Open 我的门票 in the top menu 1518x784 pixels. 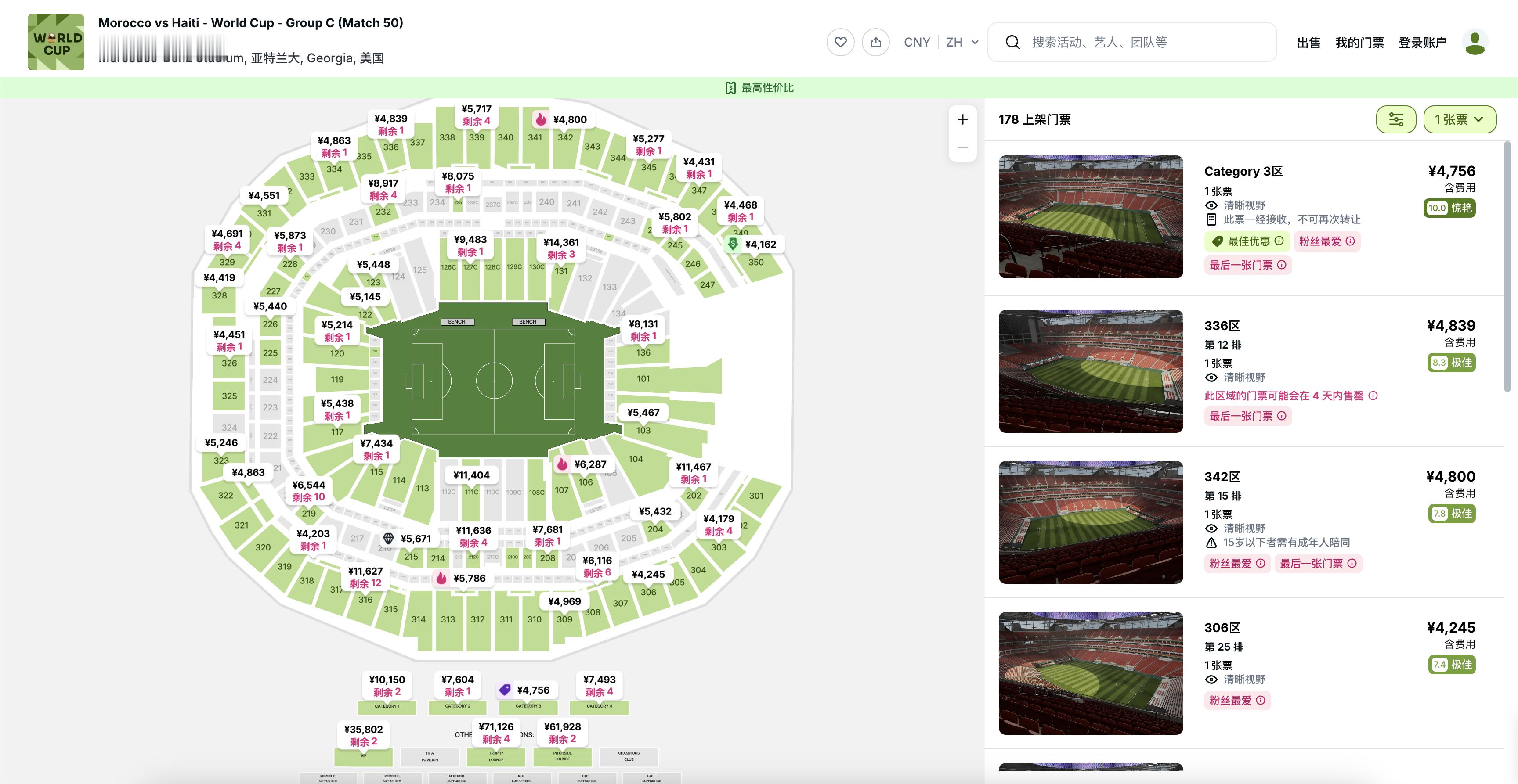1359,43
